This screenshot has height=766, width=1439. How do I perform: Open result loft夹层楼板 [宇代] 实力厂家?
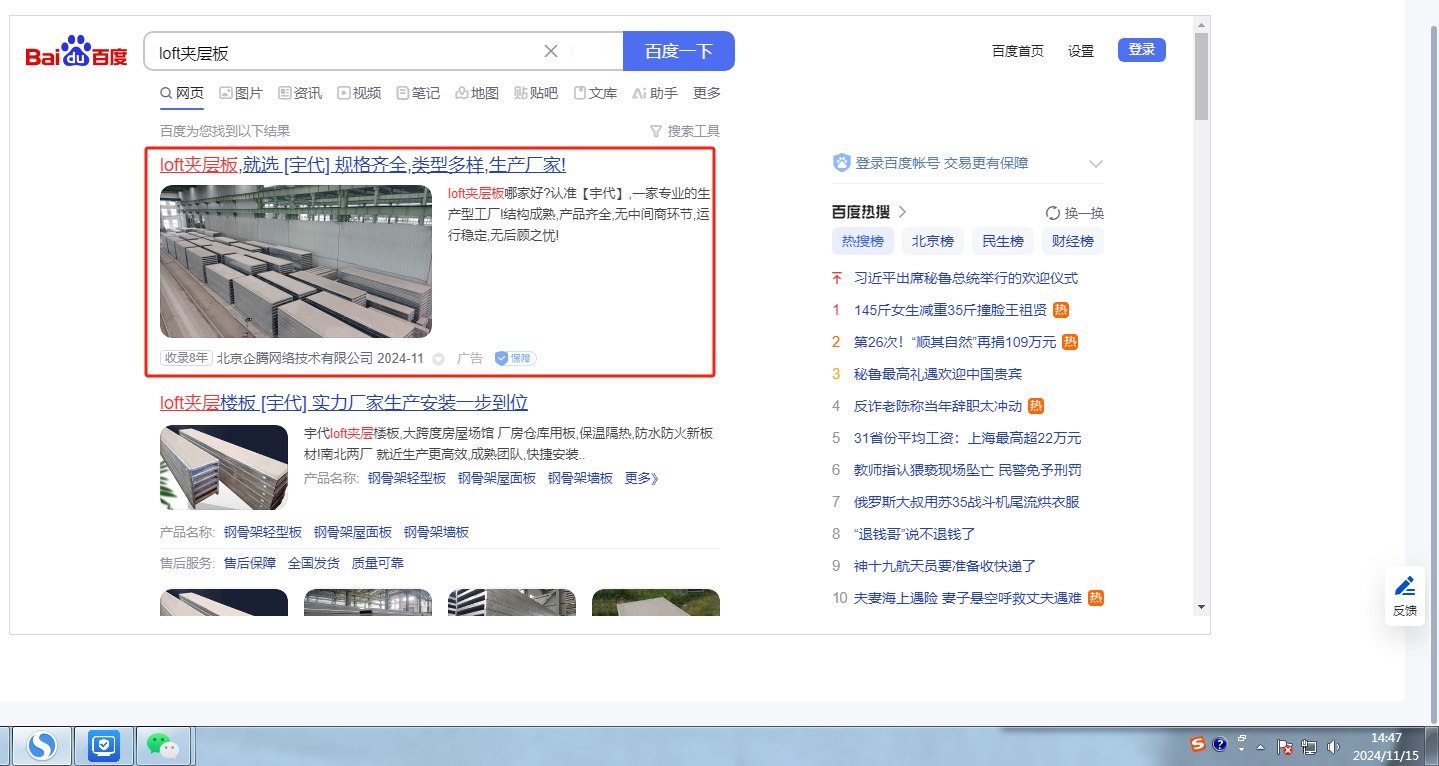pyautogui.click(x=344, y=403)
